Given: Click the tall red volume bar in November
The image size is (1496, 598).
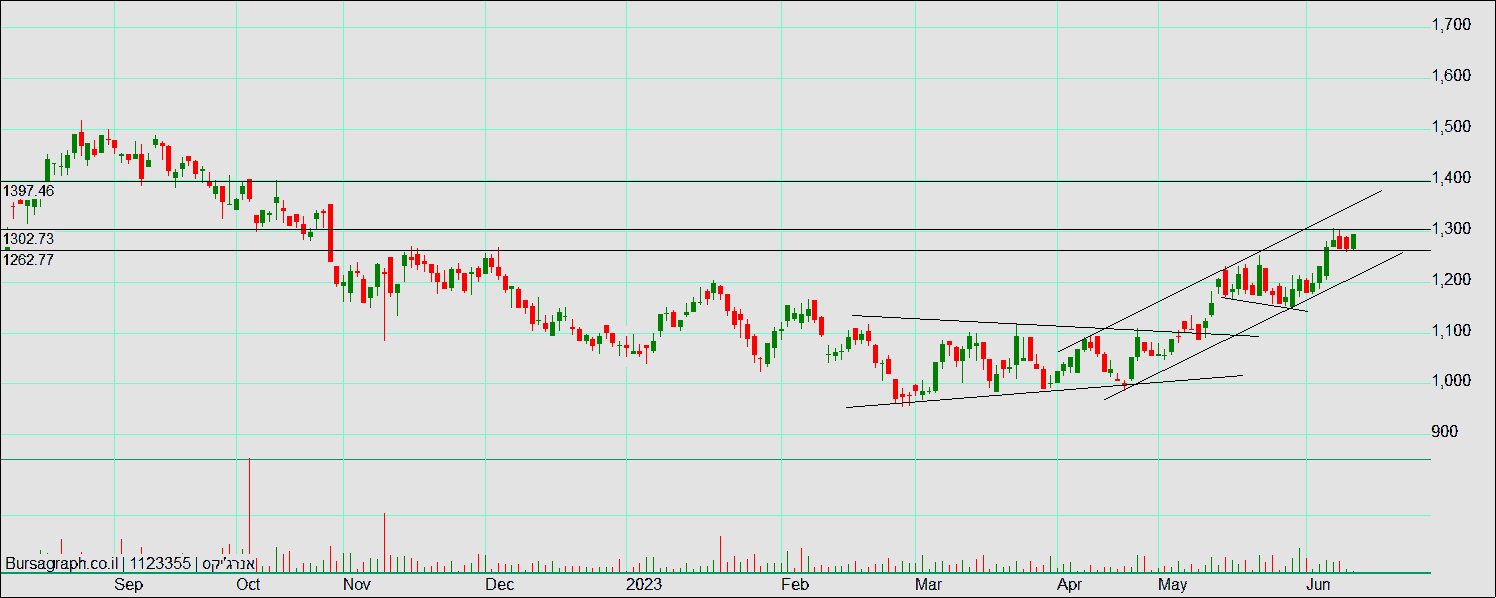Looking at the screenshot, I should 384,543.
